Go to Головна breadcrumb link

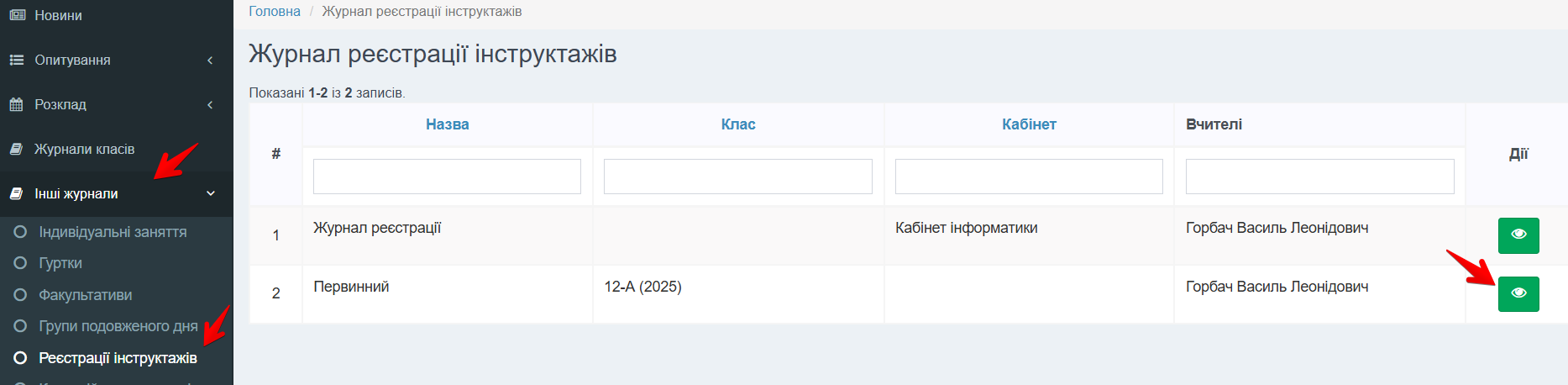tap(274, 11)
